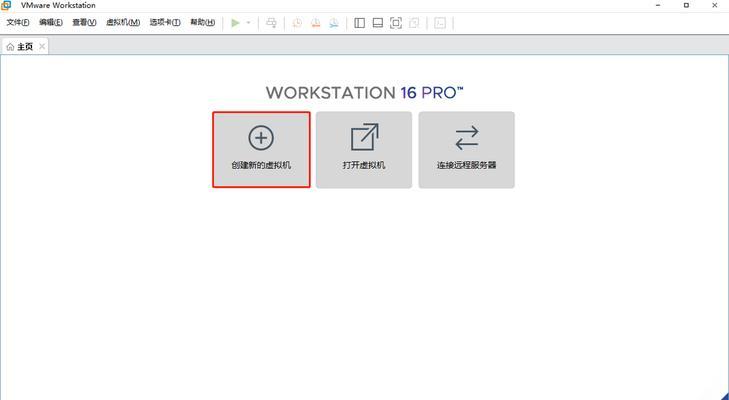Viewport: 729px width, 400px height.
Task: Click the manage snapshots icon
Action: pos(334,23)
